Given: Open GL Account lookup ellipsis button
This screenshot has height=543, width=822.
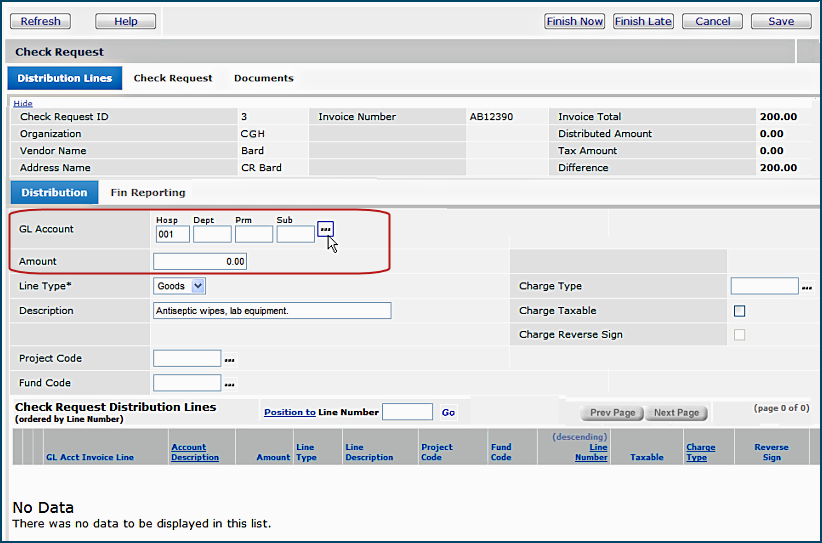Looking at the screenshot, I should 325,230.
